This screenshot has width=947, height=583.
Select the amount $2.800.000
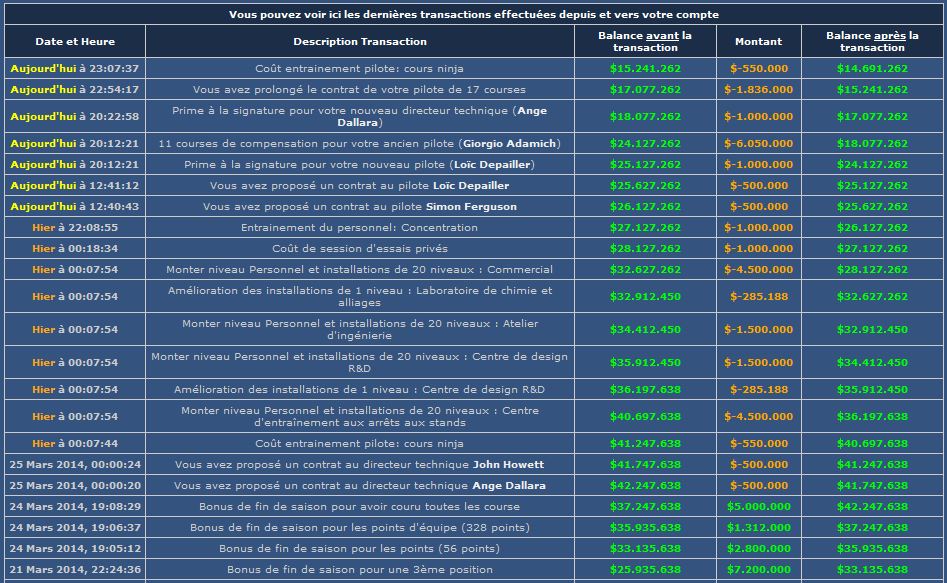(x=759, y=549)
